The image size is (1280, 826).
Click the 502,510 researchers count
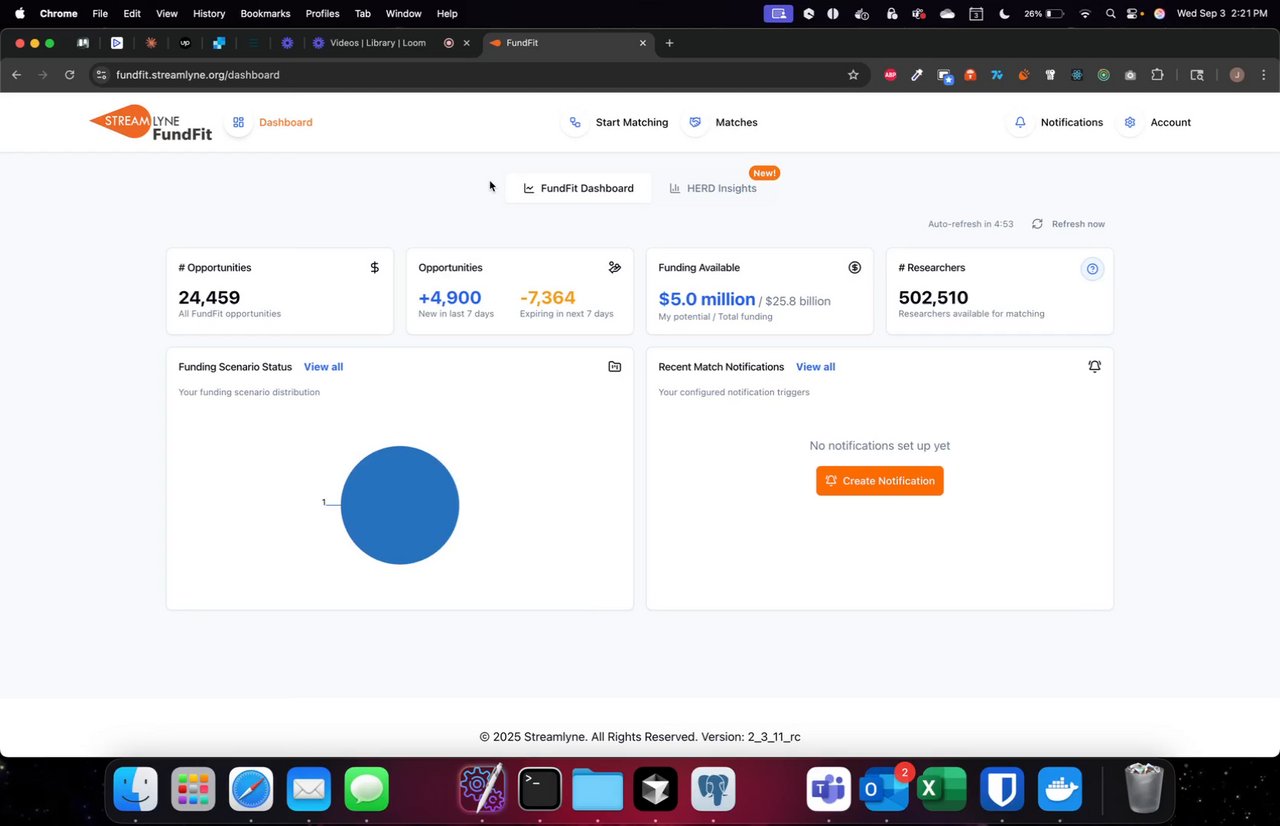pos(933,297)
